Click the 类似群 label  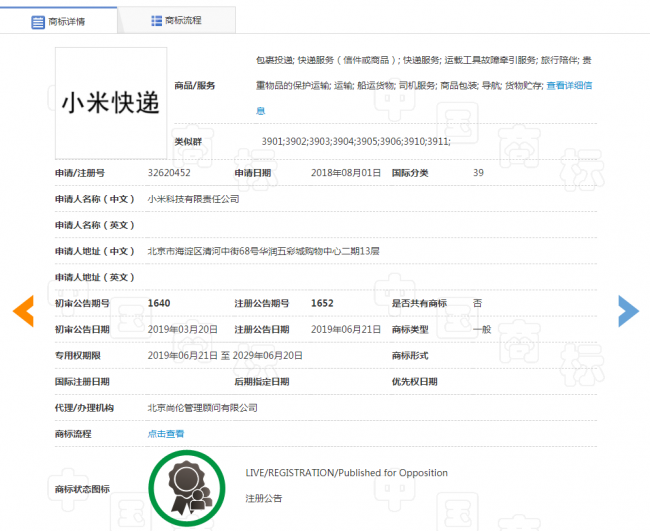tap(188, 142)
